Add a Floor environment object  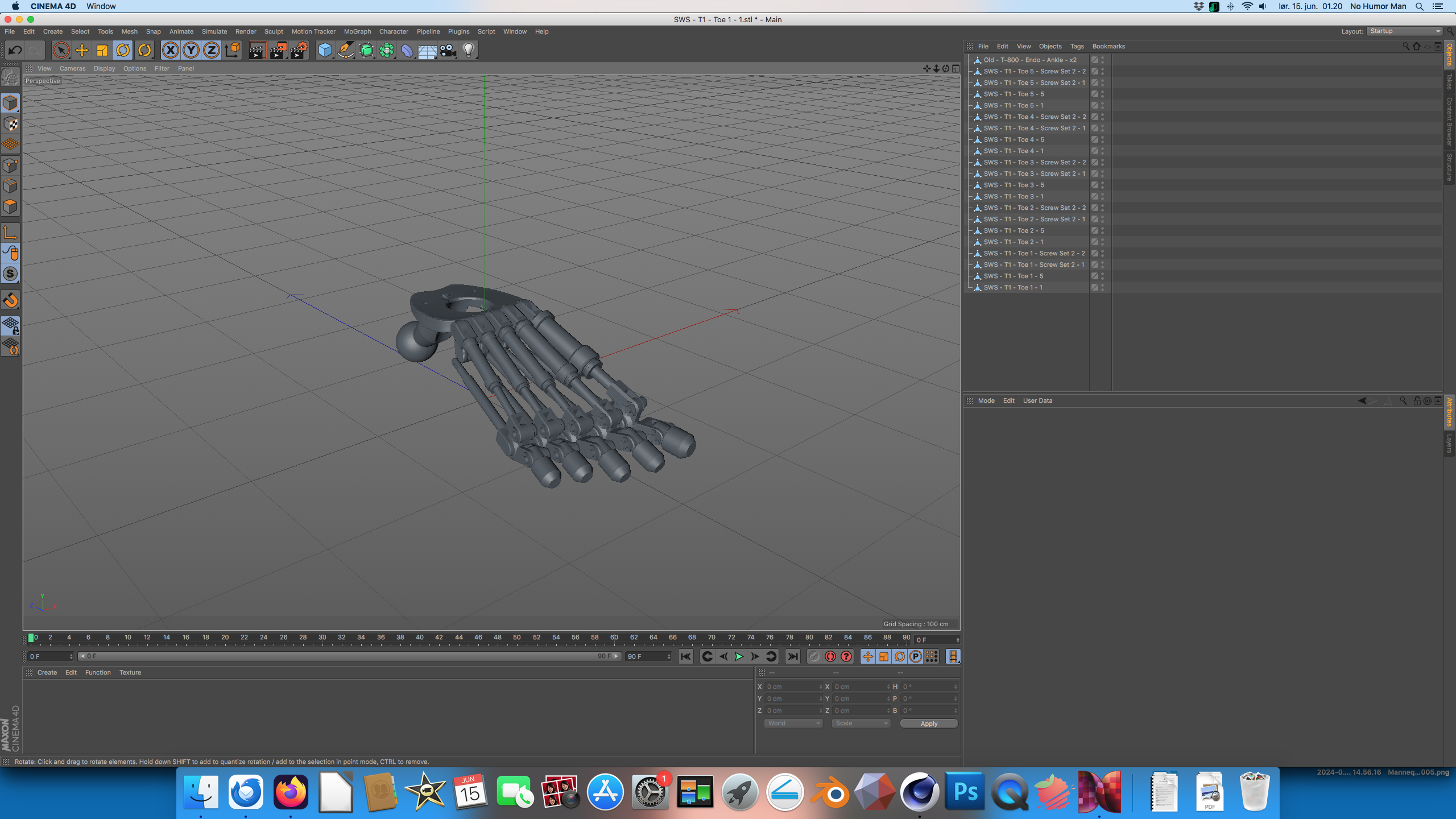(427, 51)
